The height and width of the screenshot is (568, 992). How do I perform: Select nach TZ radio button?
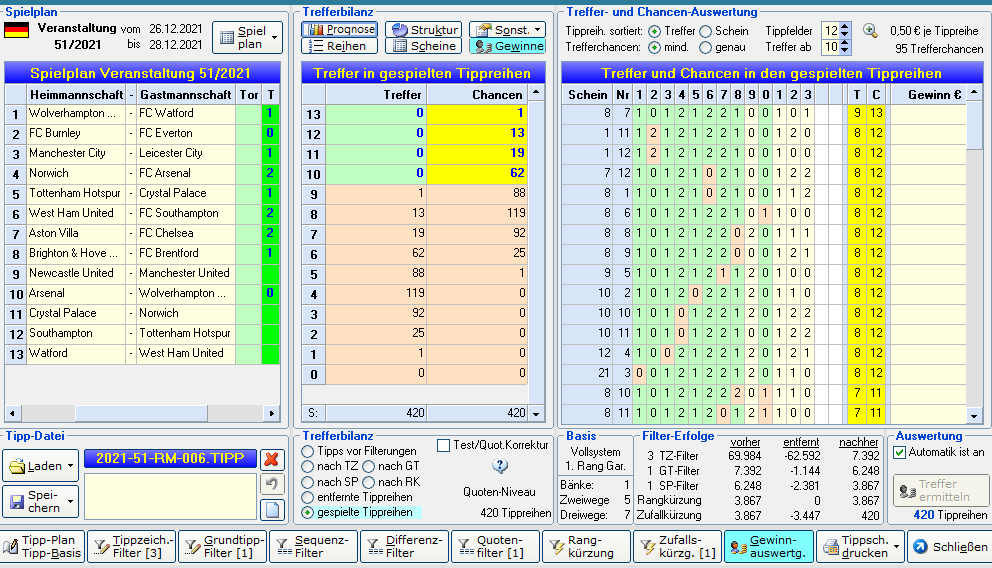pos(307,466)
